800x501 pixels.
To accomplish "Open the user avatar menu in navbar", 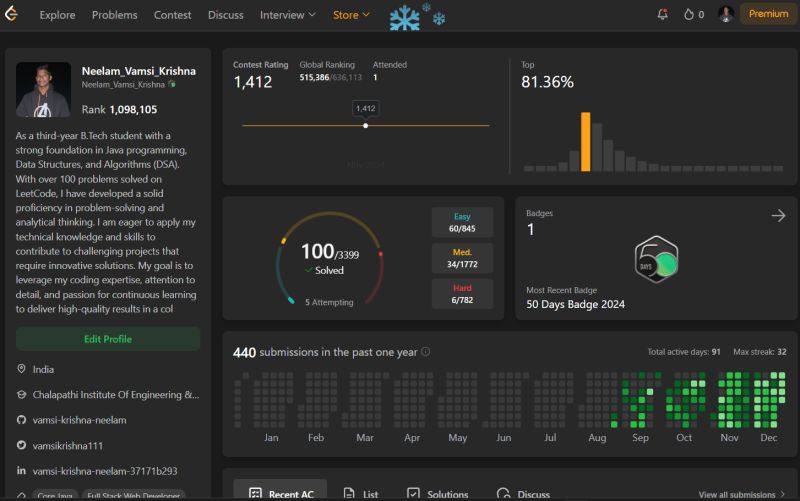I will [x=726, y=14].
